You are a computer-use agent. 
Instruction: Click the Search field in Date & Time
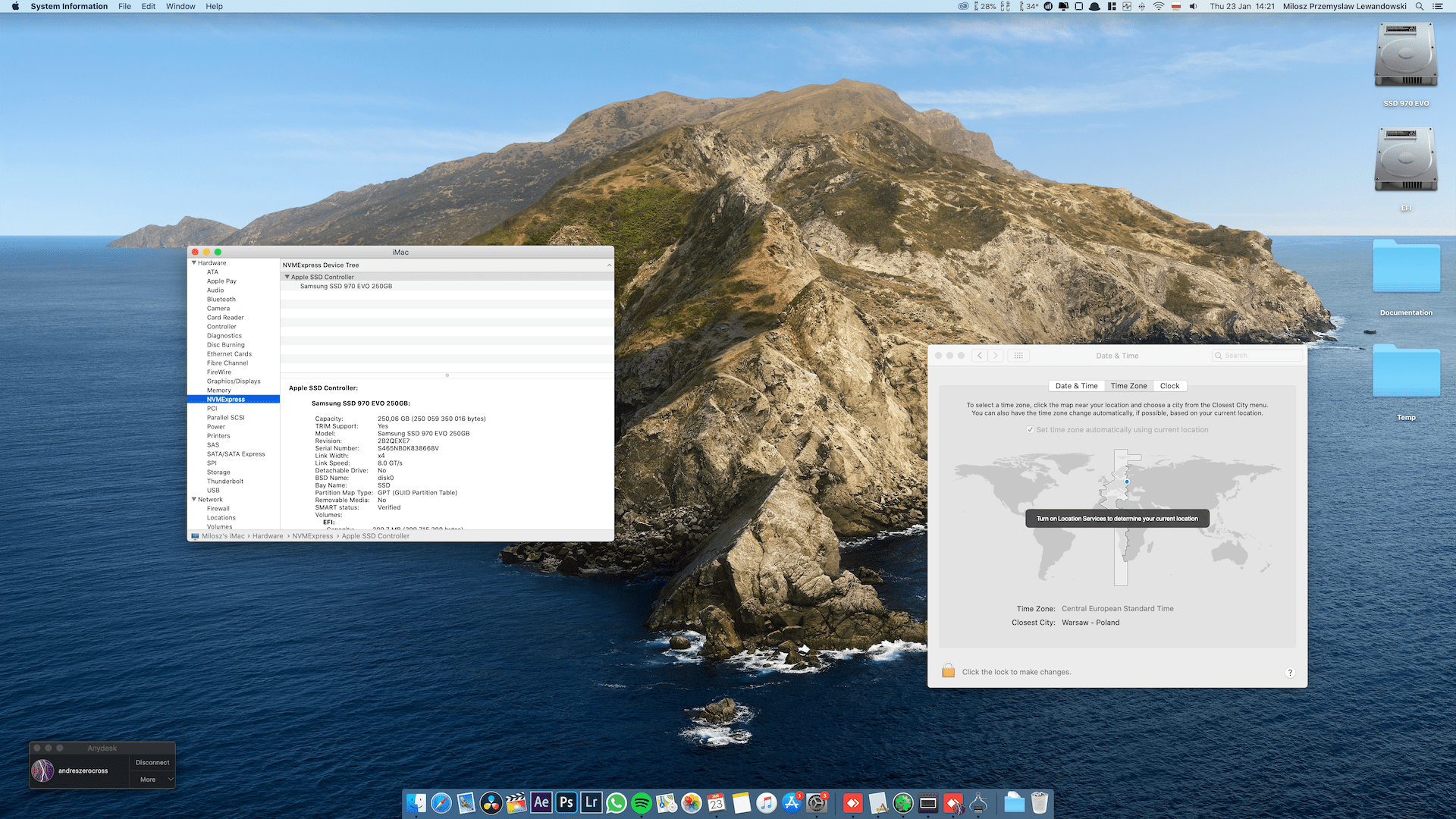point(1257,355)
